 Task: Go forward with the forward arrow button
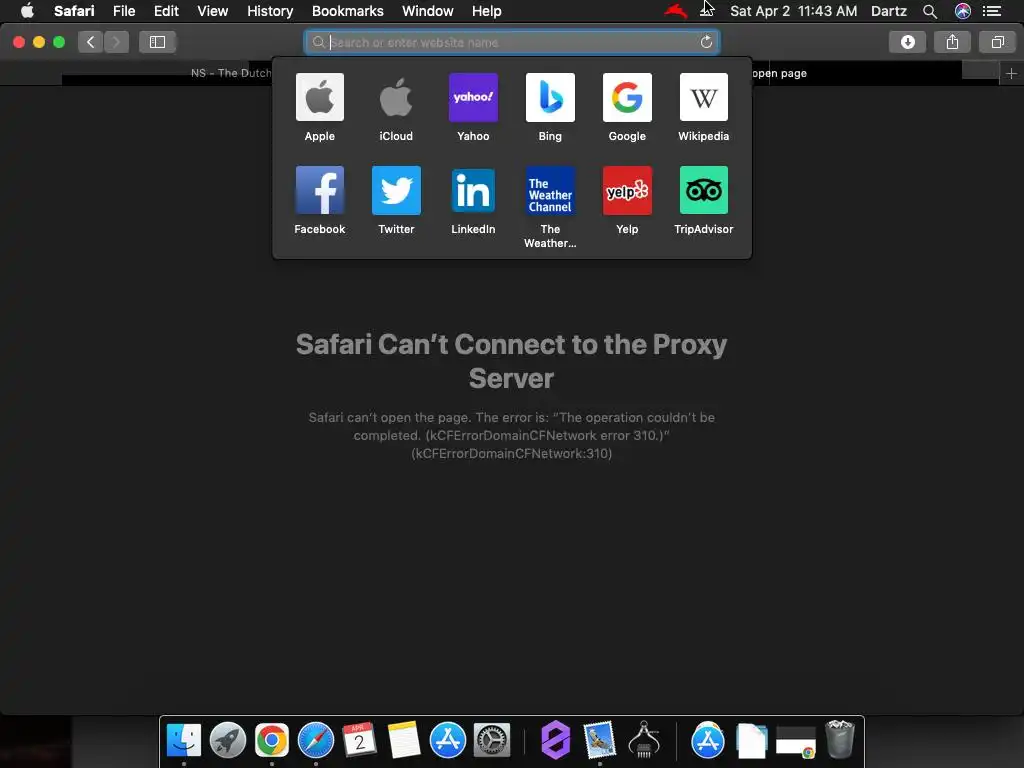116,42
